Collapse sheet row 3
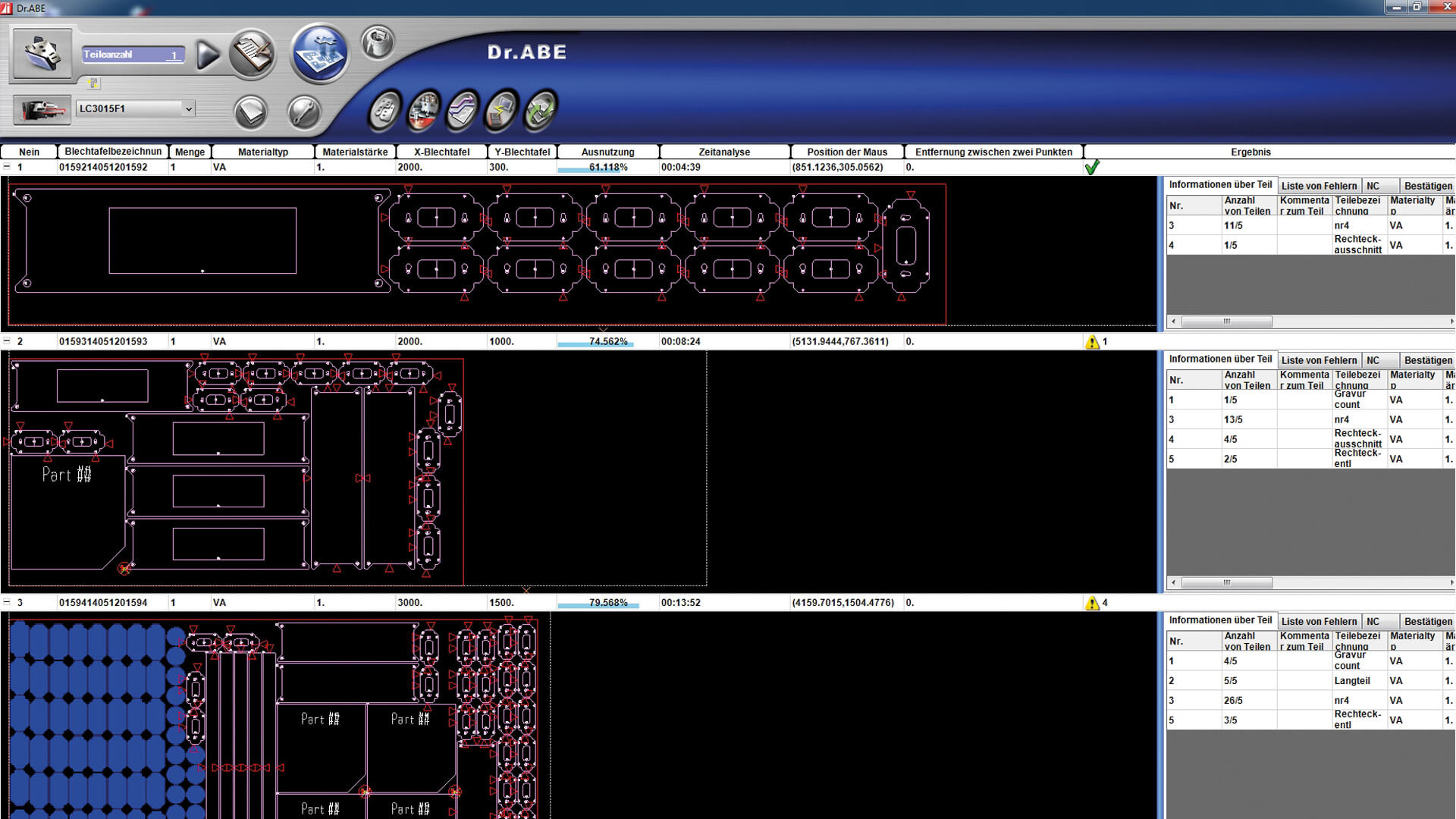Screen dimensions: 1456x819 (7, 602)
